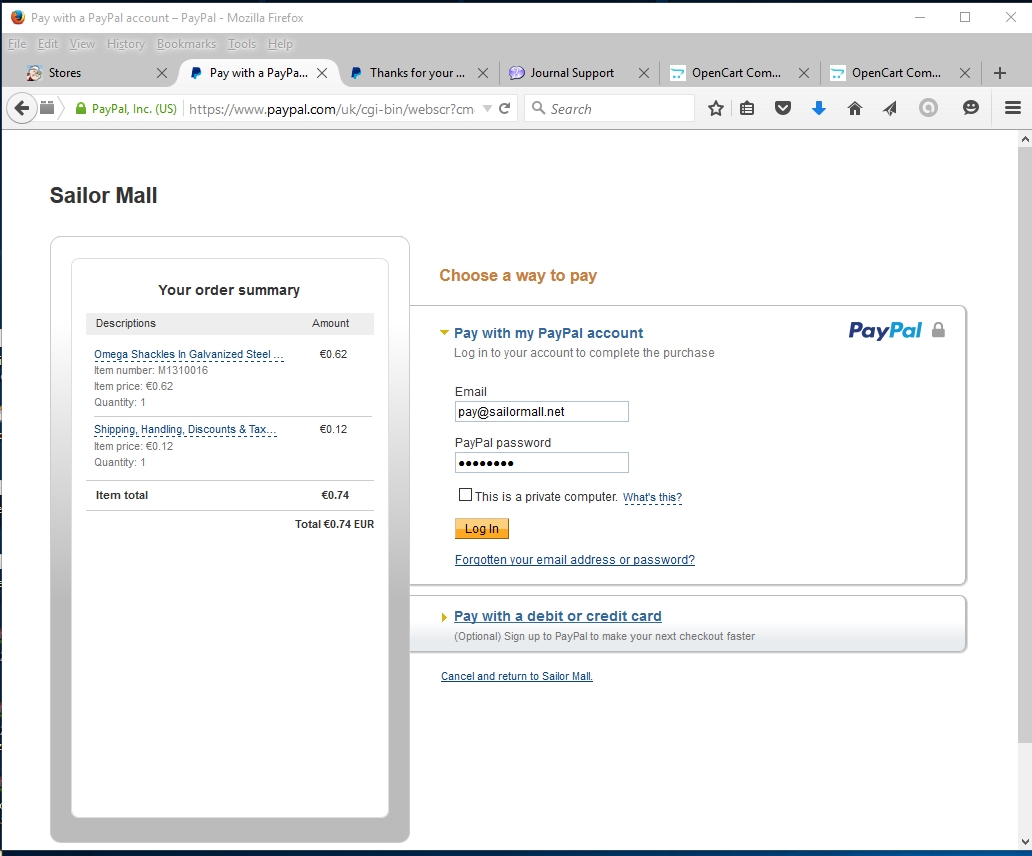1032x856 pixels.
Task: Click the paypal.com URL address field
Action: pyautogui.click(x=332, y=109)
